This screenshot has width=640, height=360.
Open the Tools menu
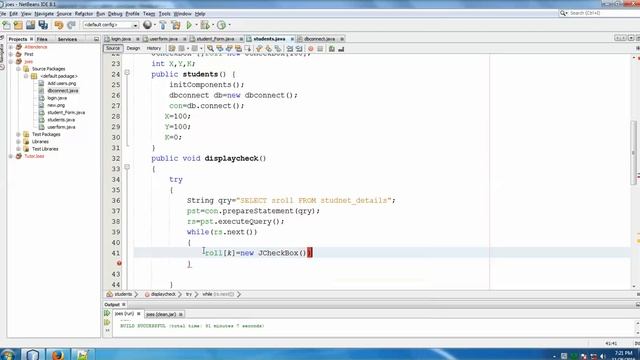pos(164,14)
